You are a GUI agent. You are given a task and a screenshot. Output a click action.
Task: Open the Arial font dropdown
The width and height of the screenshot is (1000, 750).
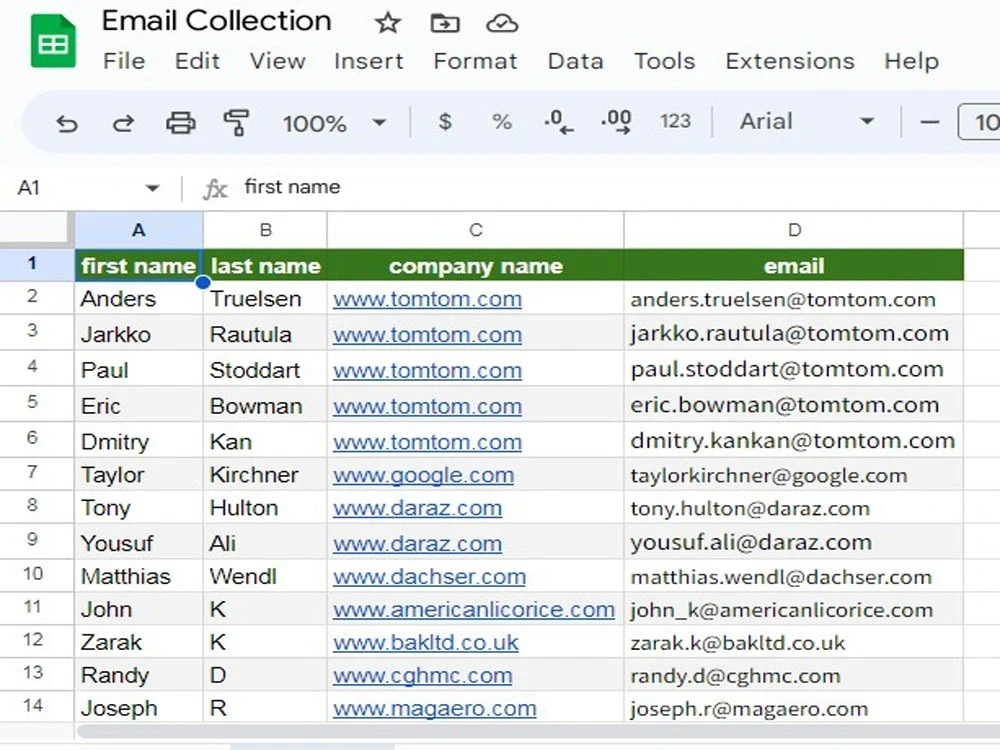806,121
